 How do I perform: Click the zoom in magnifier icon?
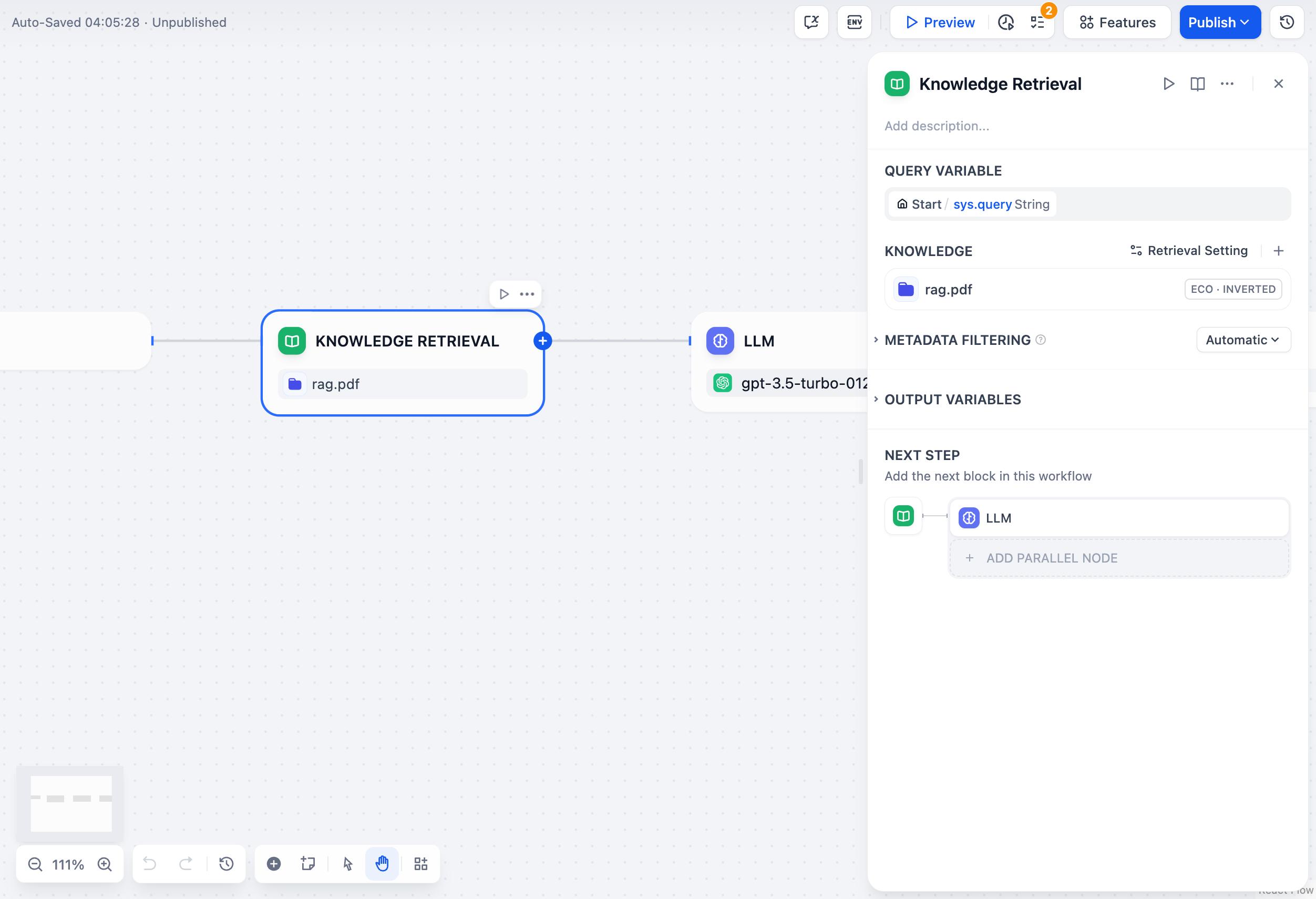pyautogui.click(x=105, y=864)
